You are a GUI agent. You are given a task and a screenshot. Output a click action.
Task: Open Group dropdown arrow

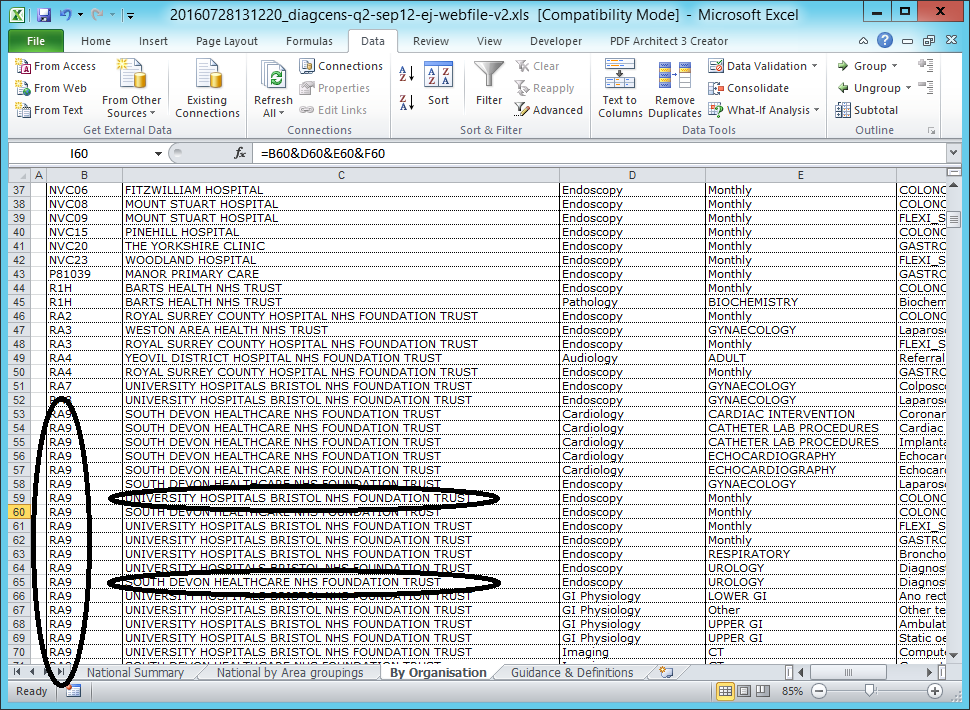click(x=895, y=66)
